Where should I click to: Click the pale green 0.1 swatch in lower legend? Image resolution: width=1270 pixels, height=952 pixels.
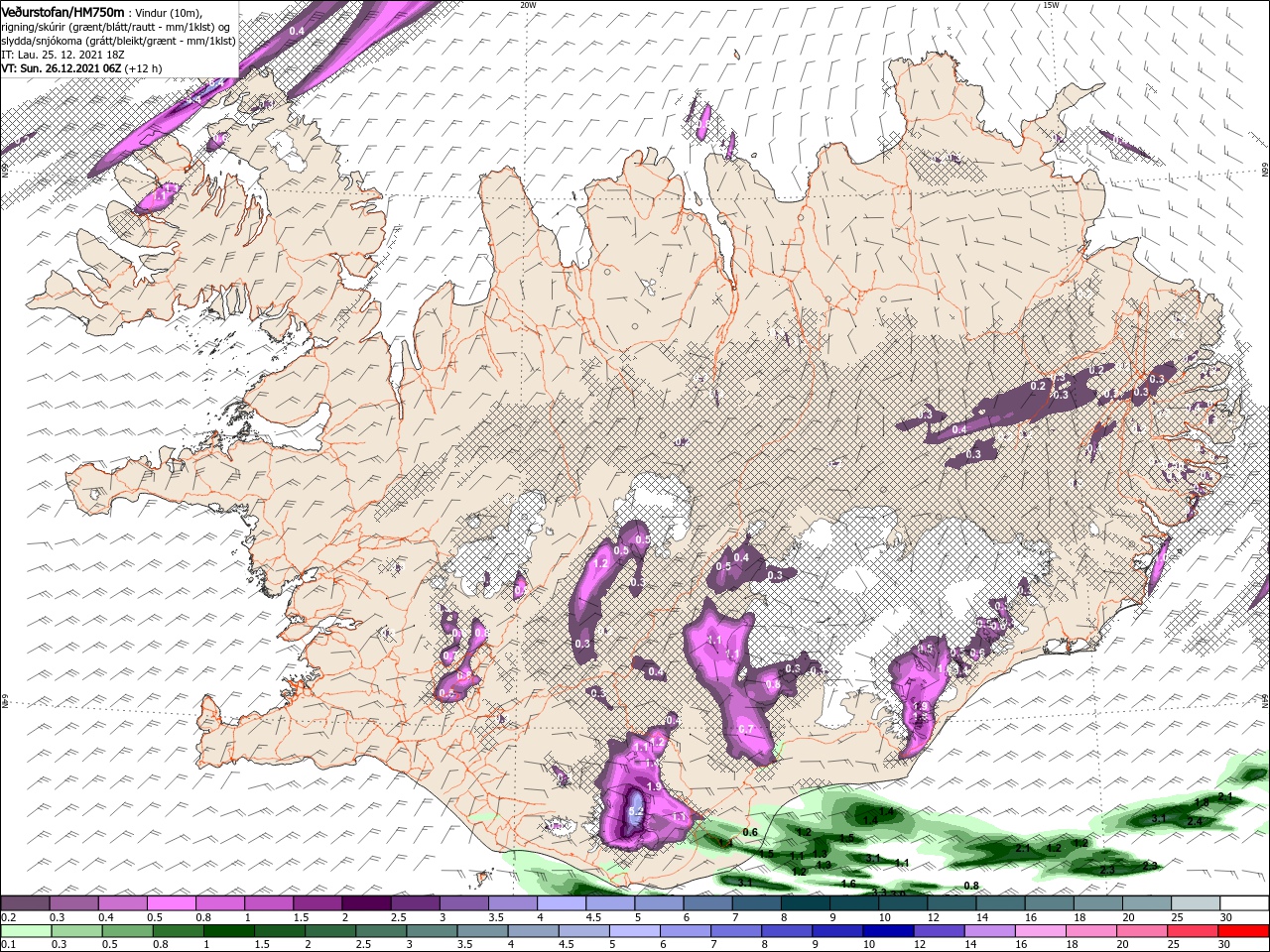(26, 931)
